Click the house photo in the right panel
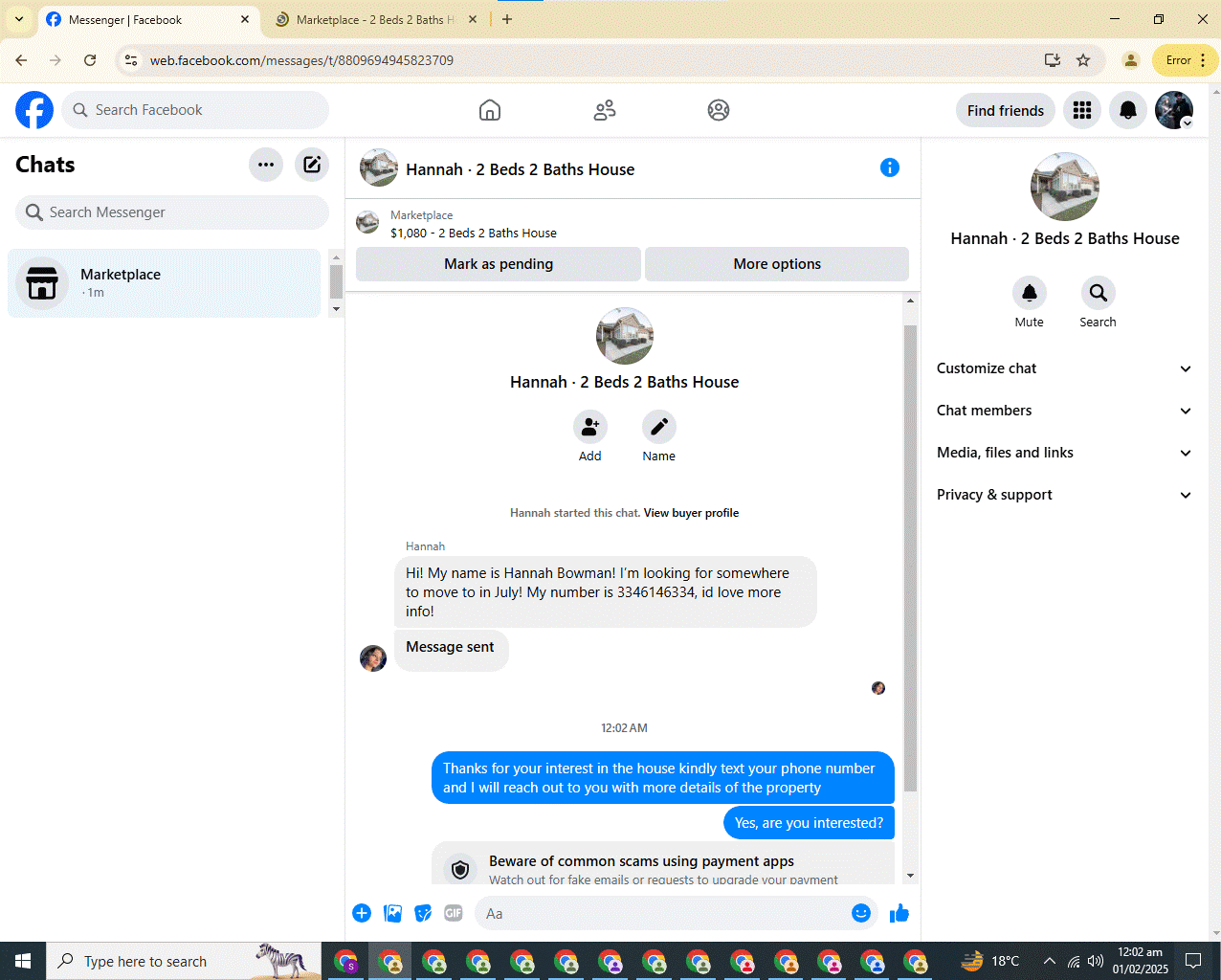 [1065, 187]
